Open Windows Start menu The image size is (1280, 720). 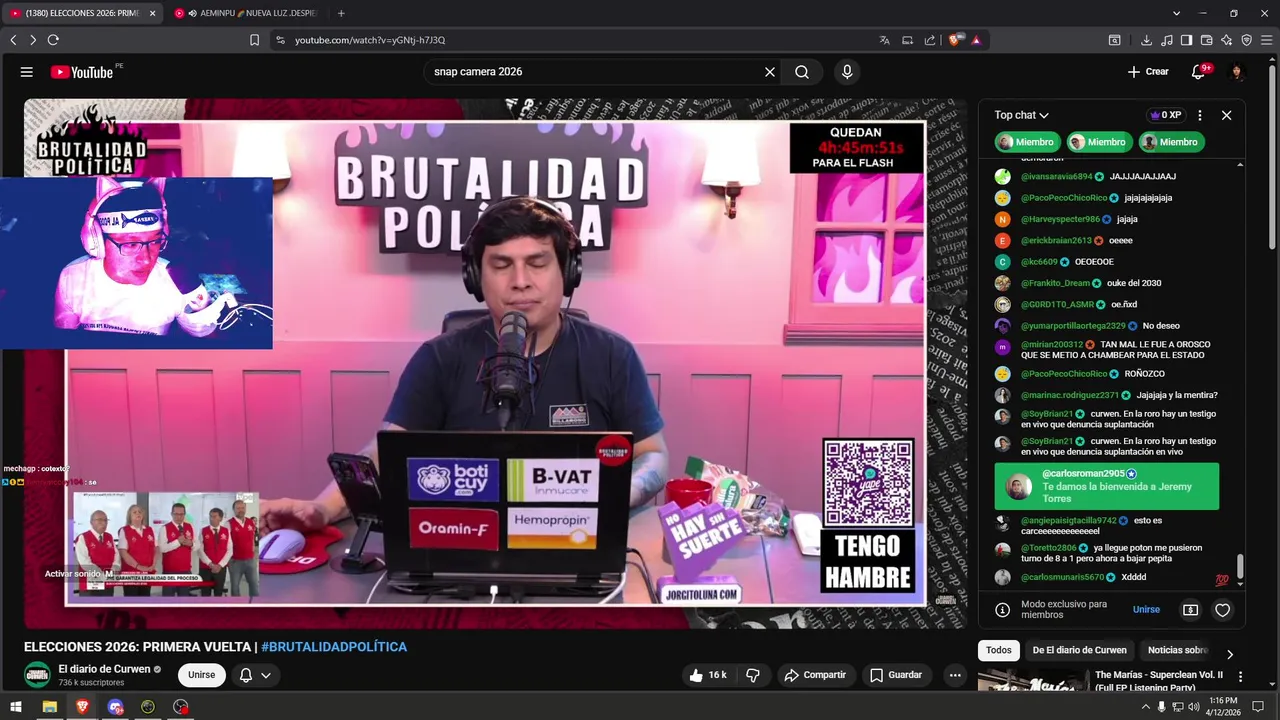click(15, 707)
